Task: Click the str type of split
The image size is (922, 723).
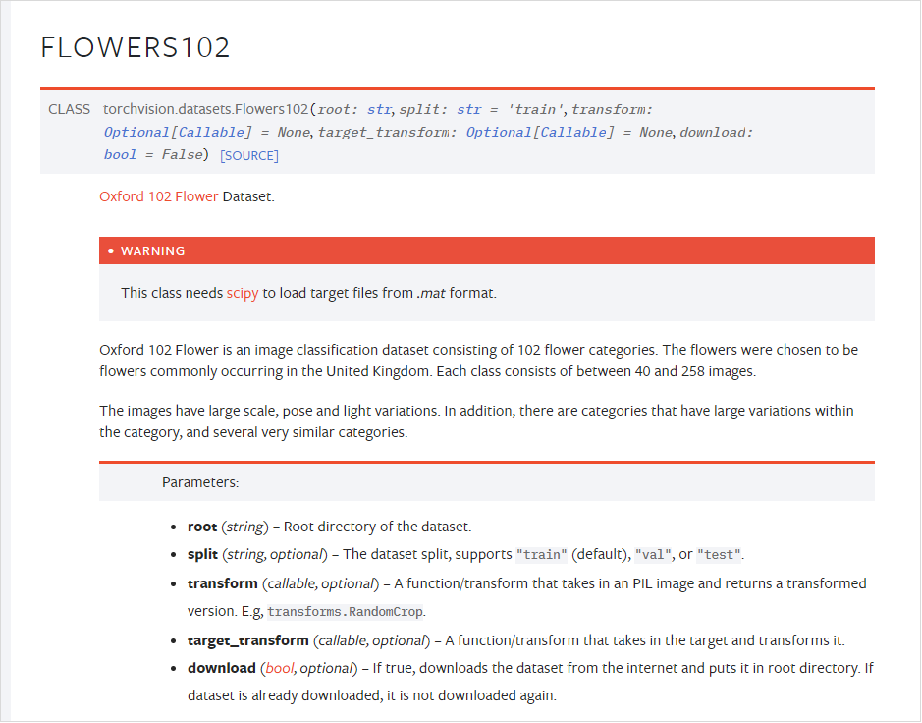Action: point(469,109)
